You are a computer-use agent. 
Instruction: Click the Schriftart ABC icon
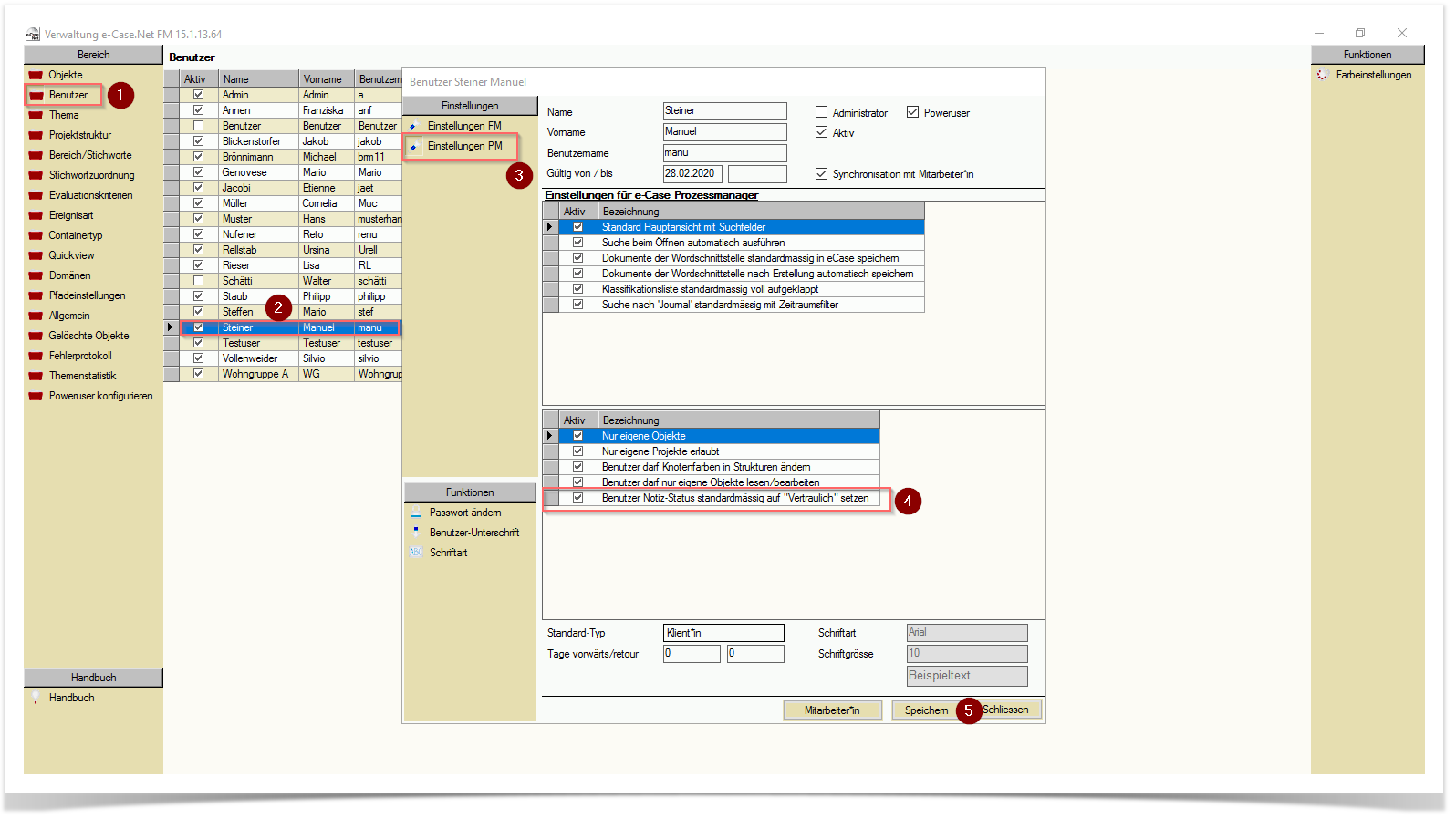[x=415, y=553]
